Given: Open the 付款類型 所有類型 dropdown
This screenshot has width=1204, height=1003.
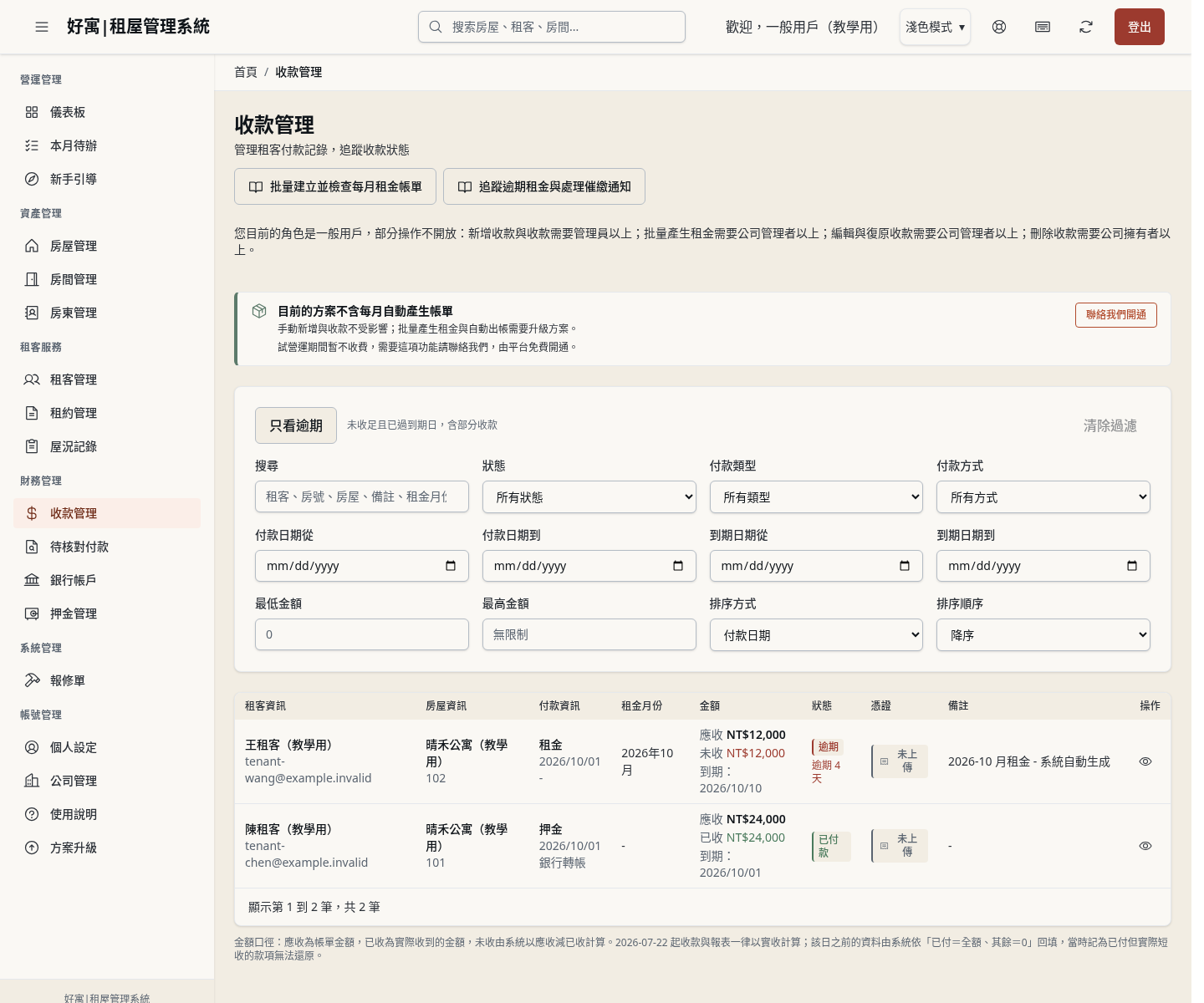Looking at the screenshot, I should click(816, 497).
